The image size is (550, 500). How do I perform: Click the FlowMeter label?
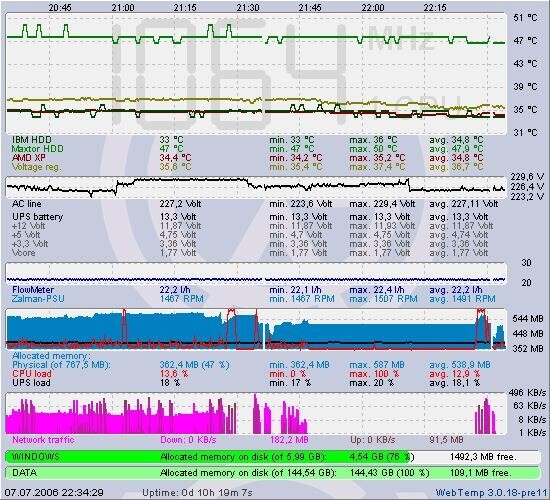coord(33,290)
